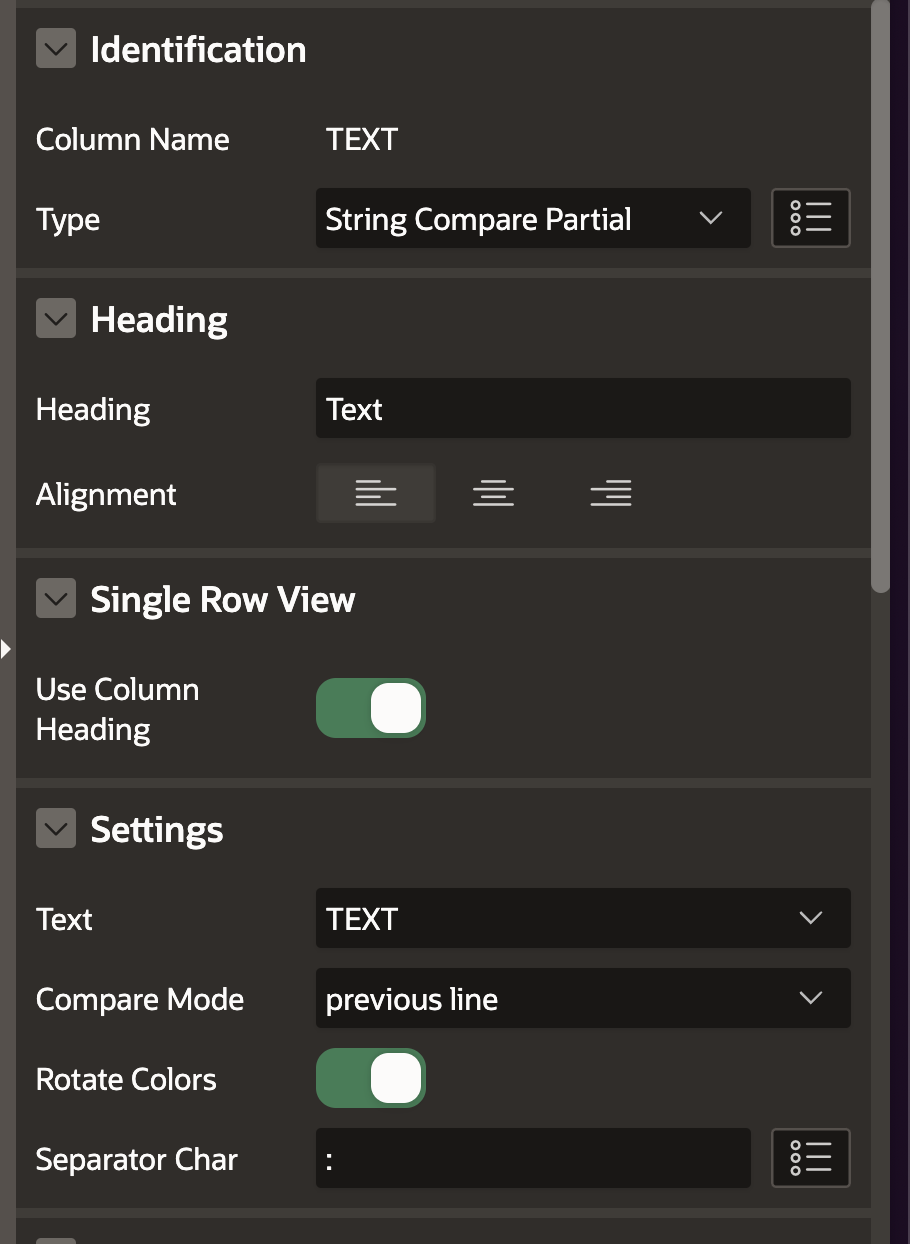This screenshot has height=1244, width=910.
Task: Click the Settings section title
Action: (157, 830)
